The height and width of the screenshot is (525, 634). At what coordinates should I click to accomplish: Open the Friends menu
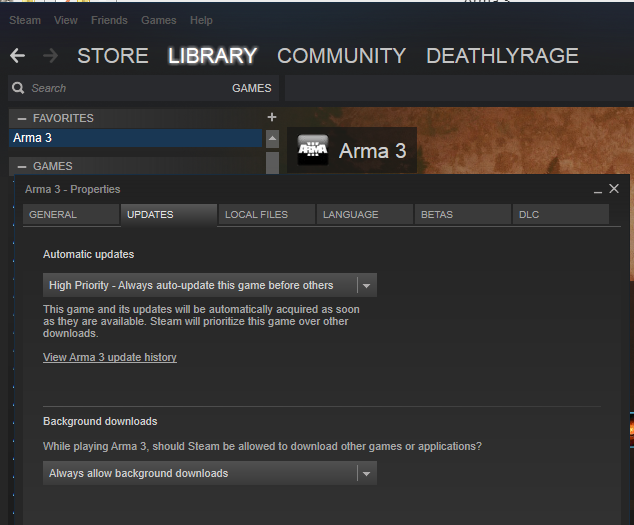tap(109, 20)
